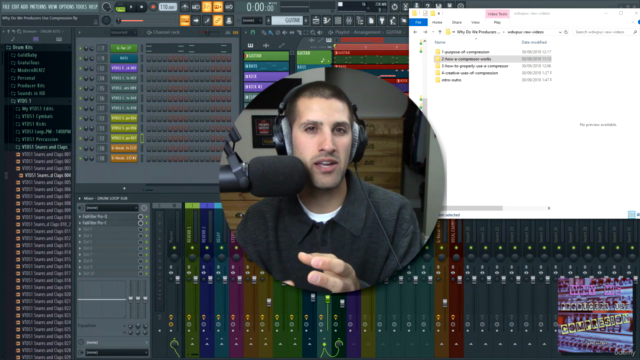640x360 pixels.
Task: Select the KICK pattern in the picker panel
Action: click(x=266, y=76)
